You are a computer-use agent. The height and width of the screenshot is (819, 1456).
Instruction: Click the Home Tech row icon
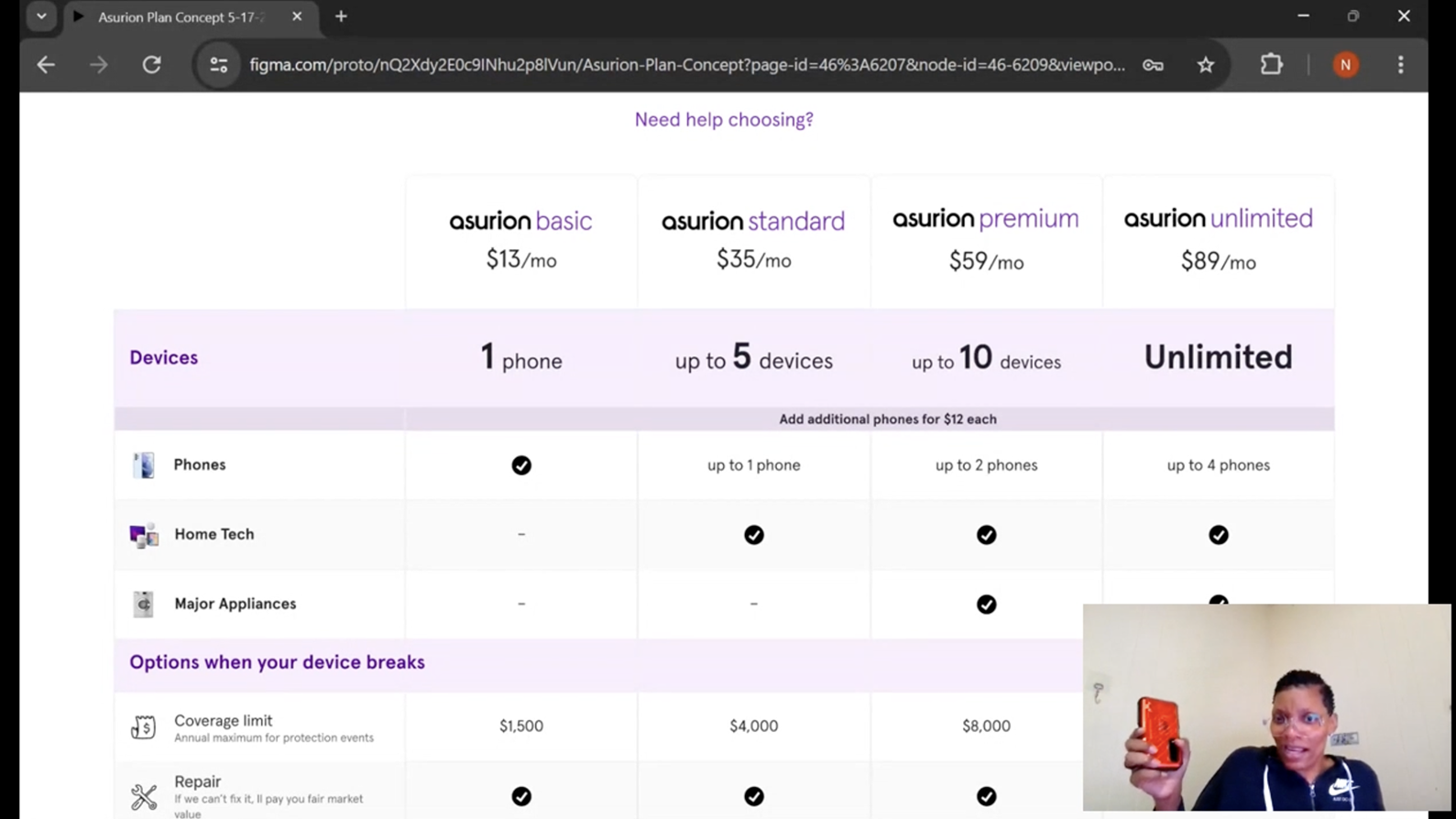pos(144,535)
